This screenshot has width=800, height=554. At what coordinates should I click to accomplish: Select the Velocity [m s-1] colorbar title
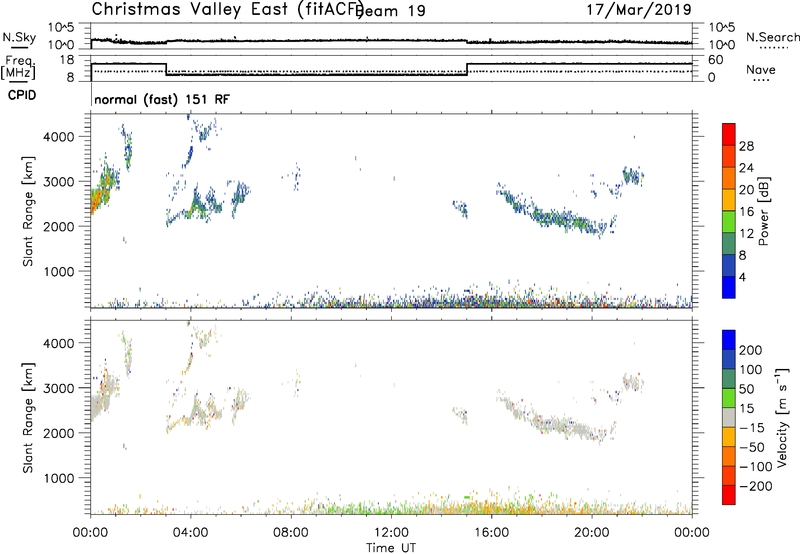pyautogui.click(x=783, y=417)
